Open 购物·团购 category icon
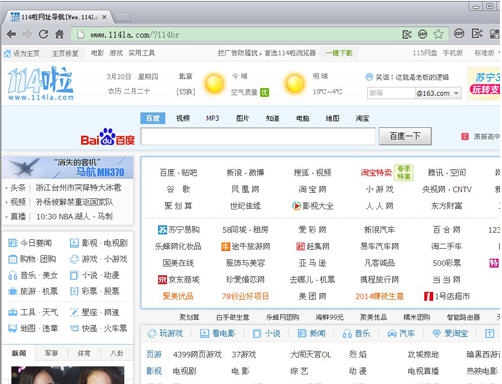 click(x=12, y=259)
